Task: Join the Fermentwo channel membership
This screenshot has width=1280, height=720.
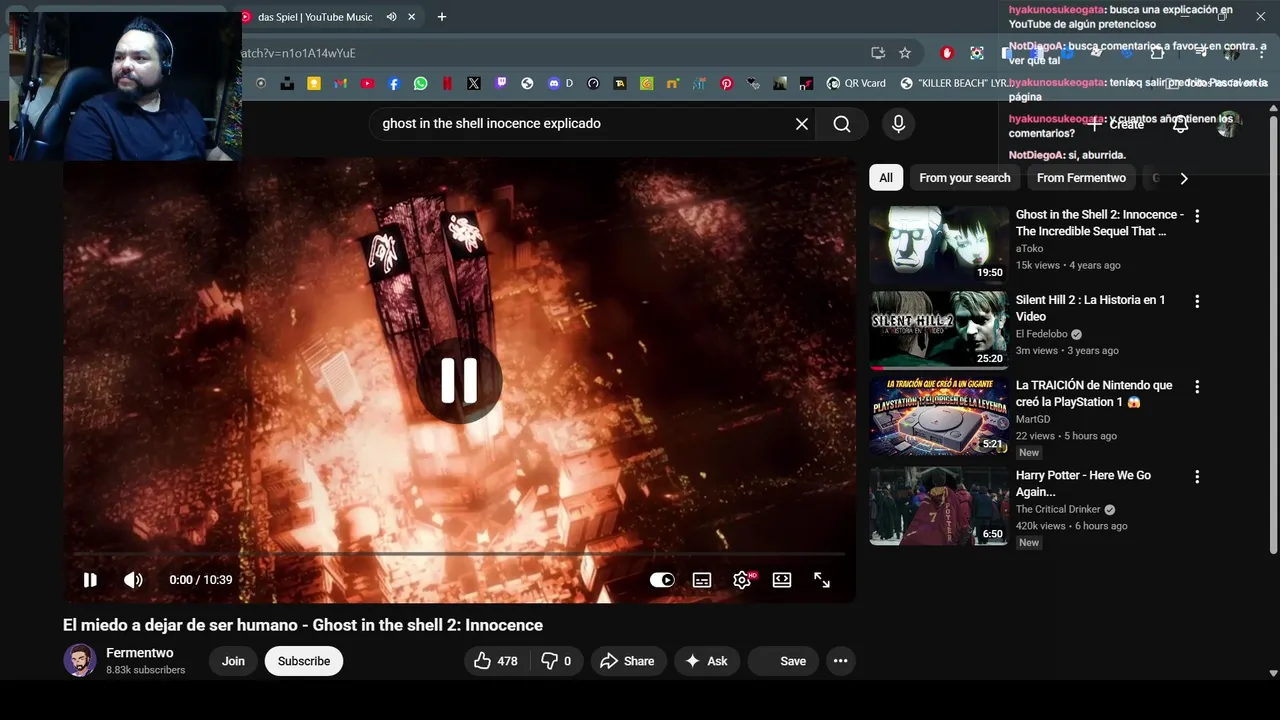Action: pos(233,661)
